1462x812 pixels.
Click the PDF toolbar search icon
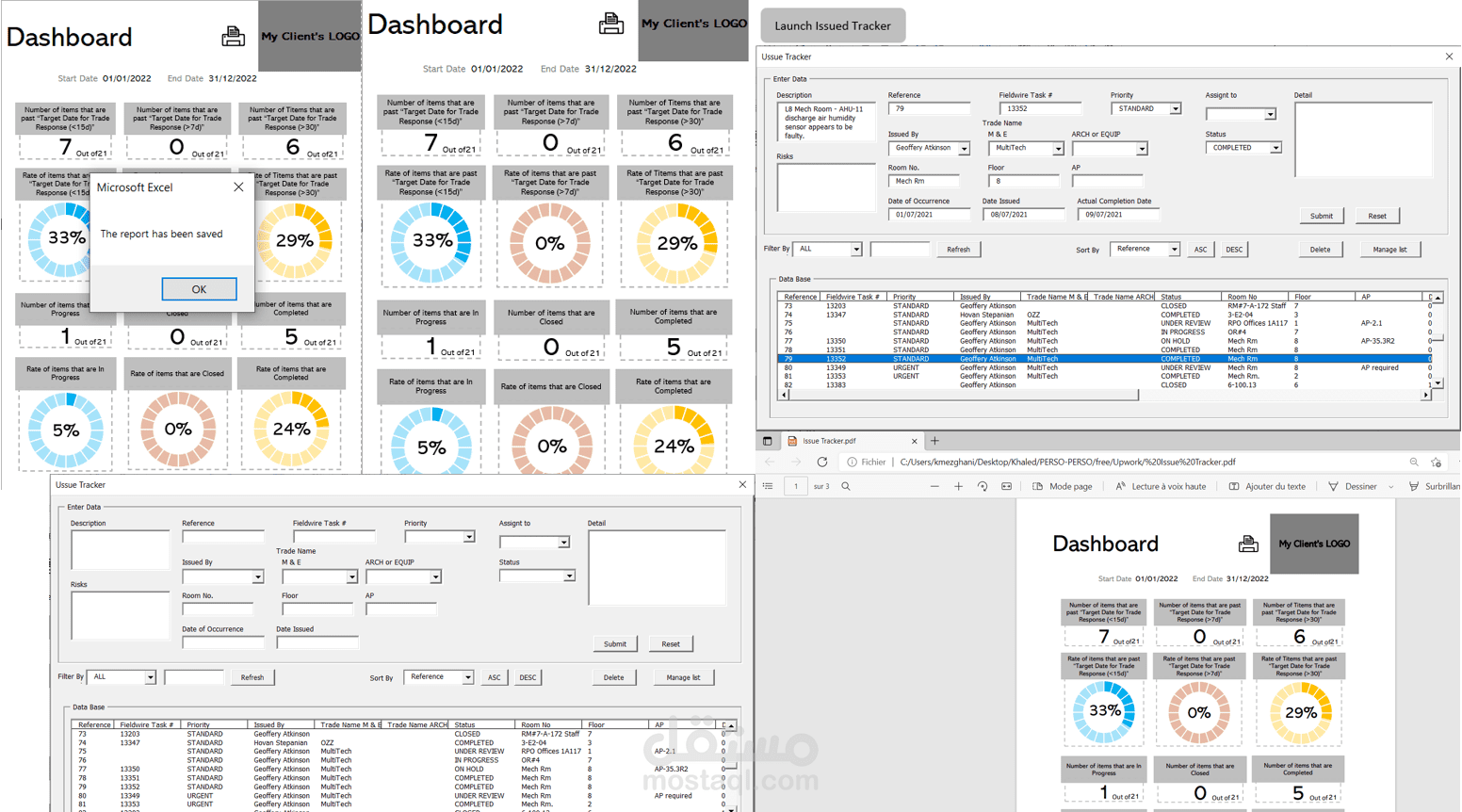pyautogui.click(x=846, y=487)
